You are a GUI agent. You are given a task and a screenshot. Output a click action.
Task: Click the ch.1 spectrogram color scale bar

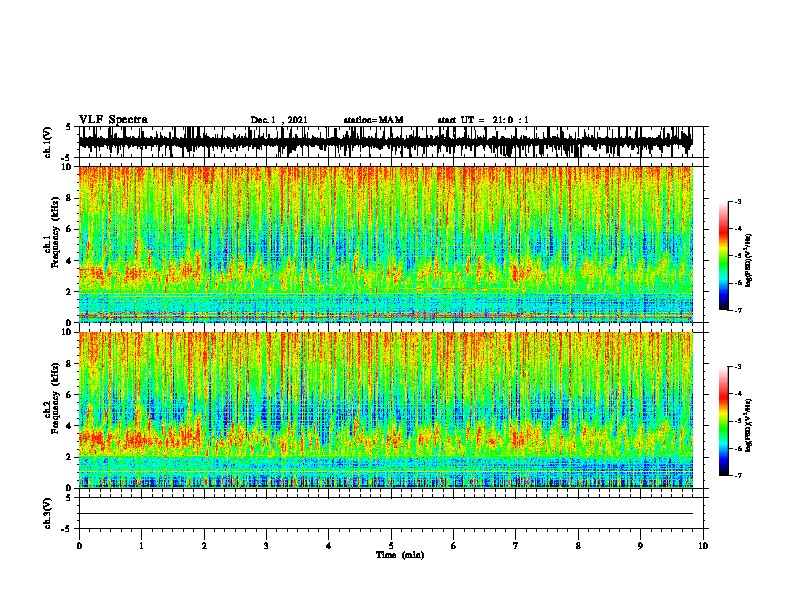(723, 256)
